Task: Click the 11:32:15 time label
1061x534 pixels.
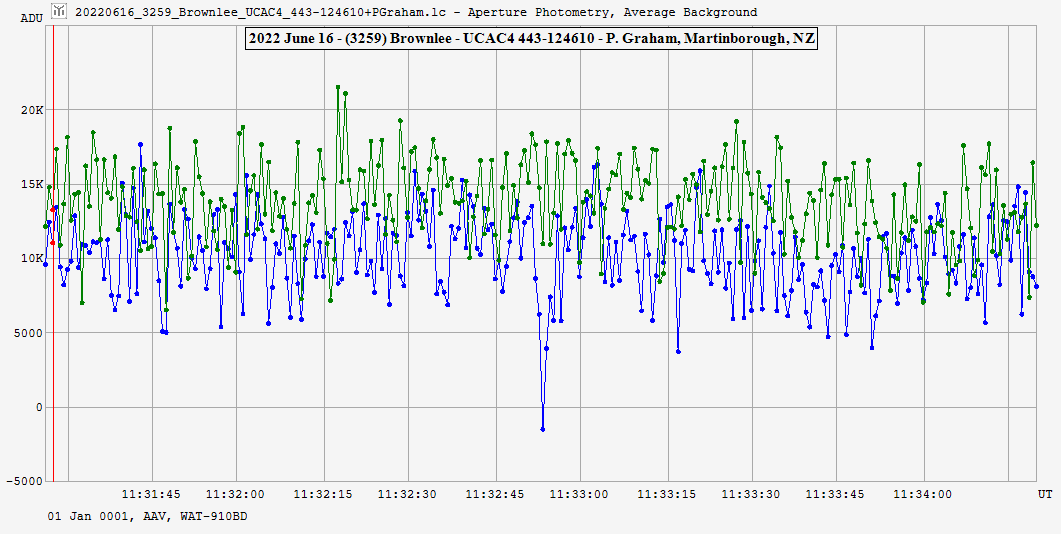Action: 323,495
